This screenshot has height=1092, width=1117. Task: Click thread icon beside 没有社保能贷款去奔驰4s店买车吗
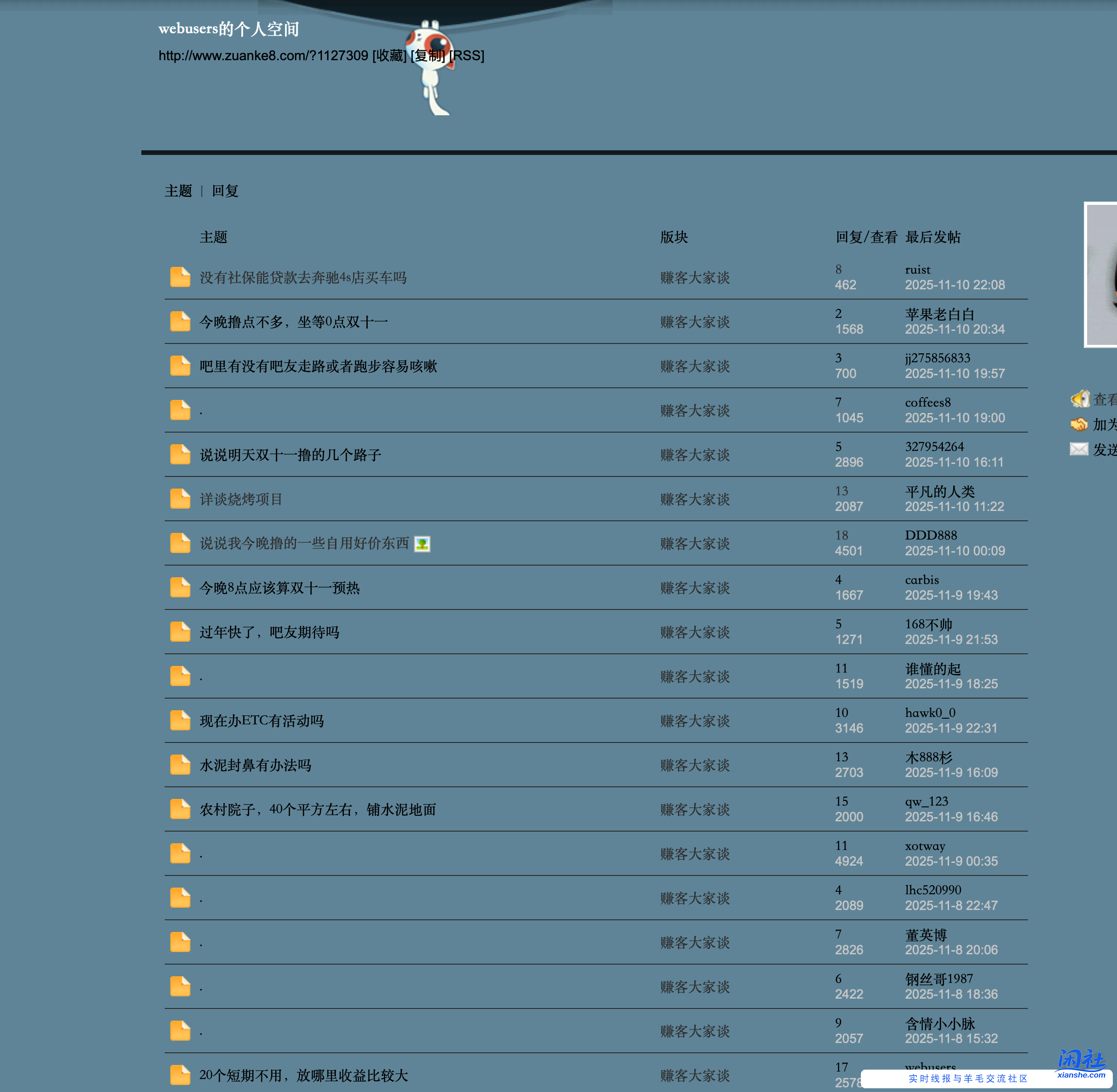180,277
